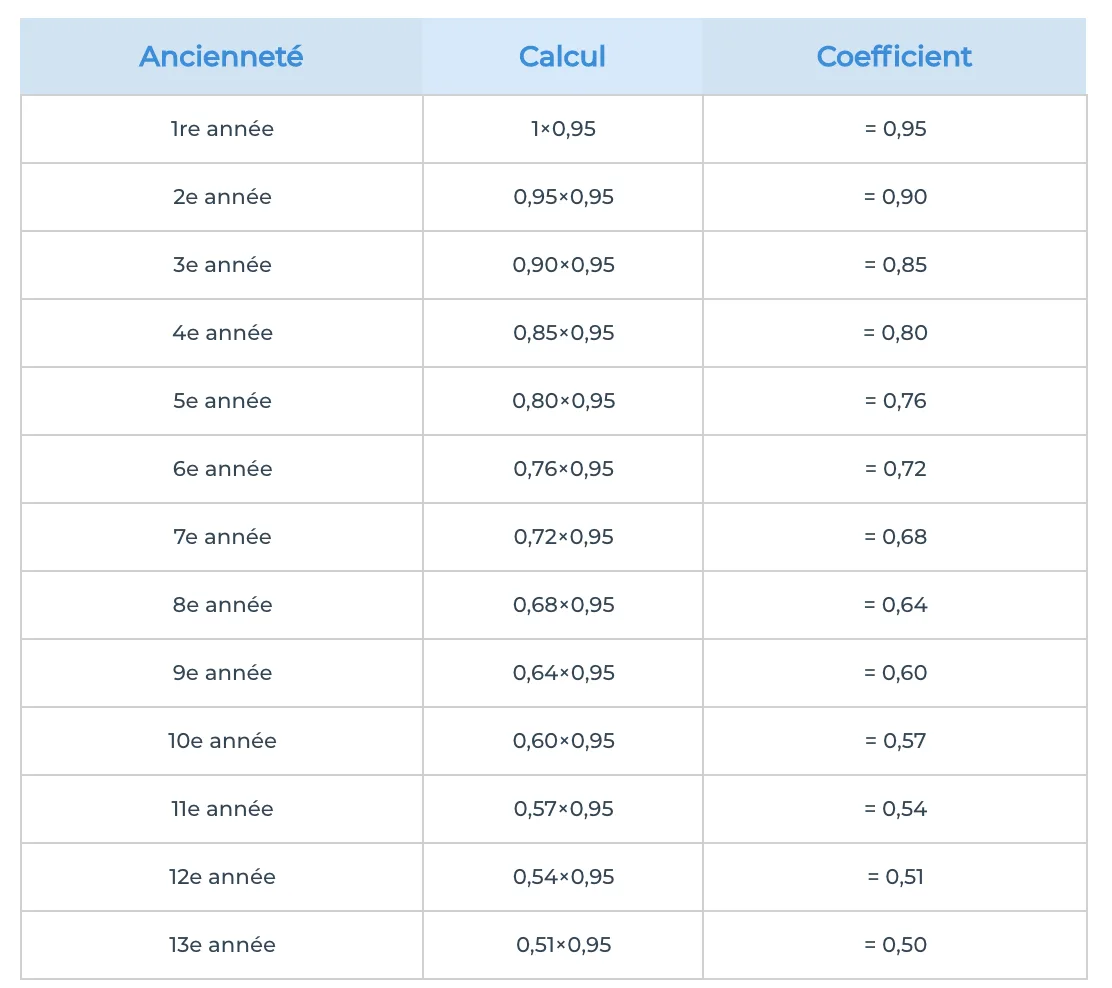The height and width of the screenshot is (988, 1112).
Task: Click the 11e année row label
Action: 222,809
